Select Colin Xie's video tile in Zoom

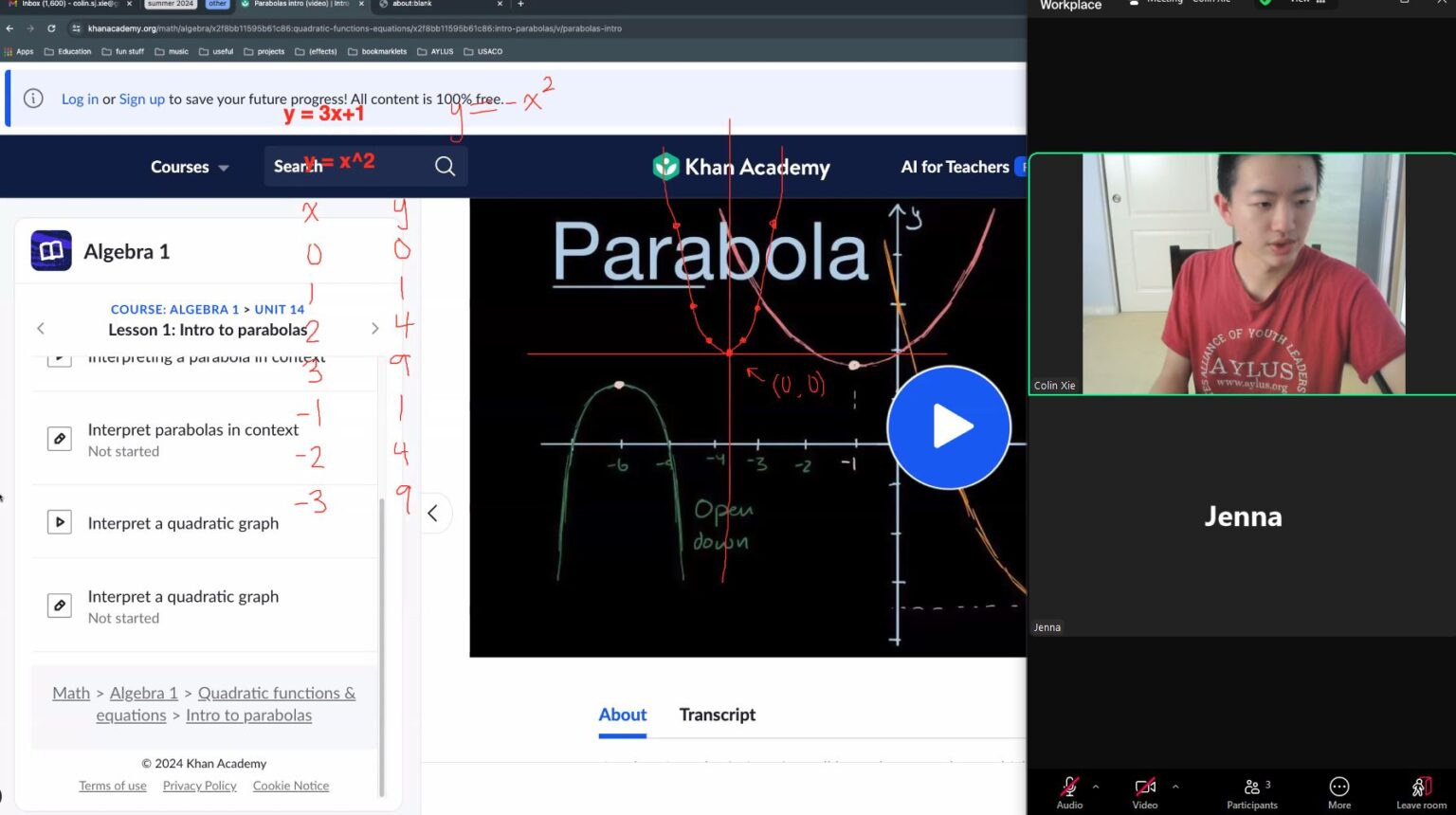1243,274
